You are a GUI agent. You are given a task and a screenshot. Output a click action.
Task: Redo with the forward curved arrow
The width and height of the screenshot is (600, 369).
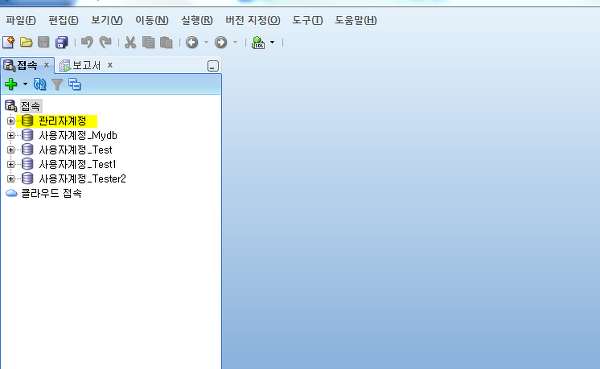tap(105, 42)
